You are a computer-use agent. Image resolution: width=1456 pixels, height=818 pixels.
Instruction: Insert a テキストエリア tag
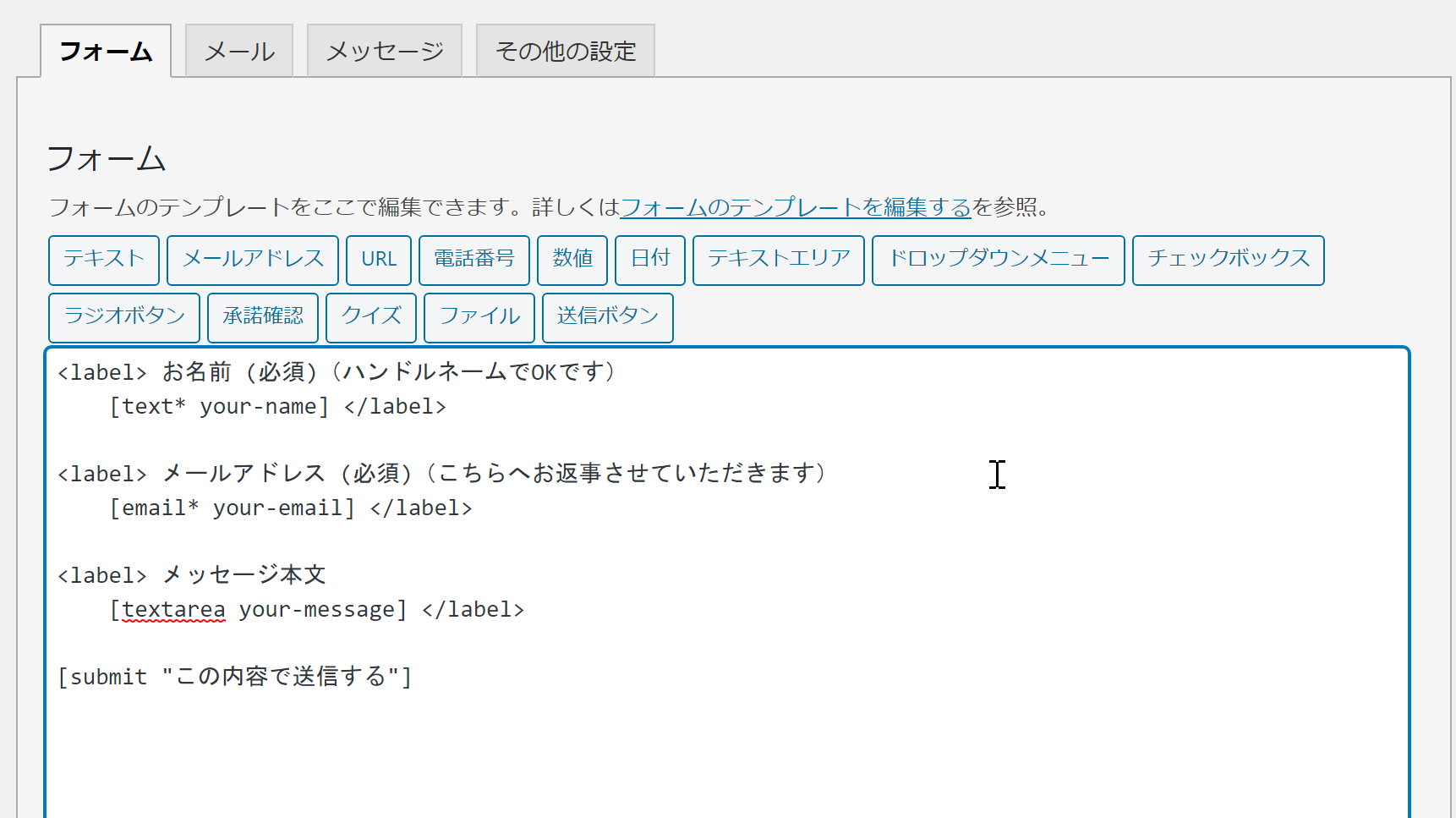point(779,260)
